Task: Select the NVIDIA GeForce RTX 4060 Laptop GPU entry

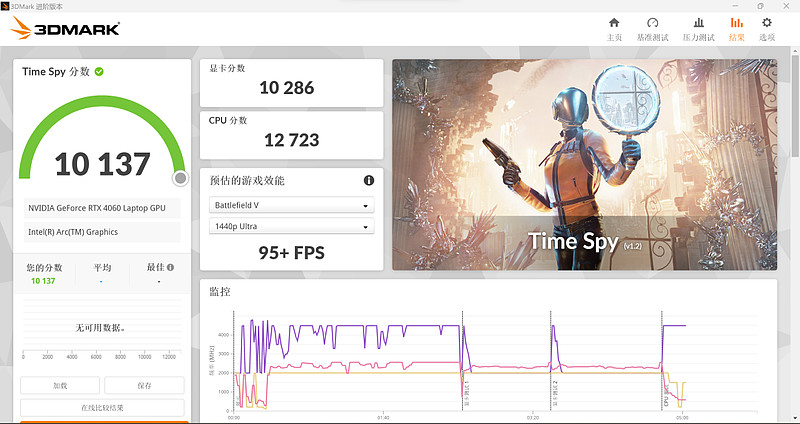Action: tap(102, 208)
